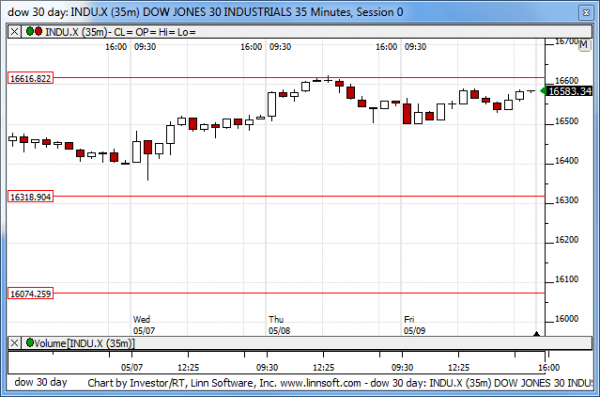Select the 16318.904 reference line label
Viewport: 600px width, 397px height.
coord(31,197)
